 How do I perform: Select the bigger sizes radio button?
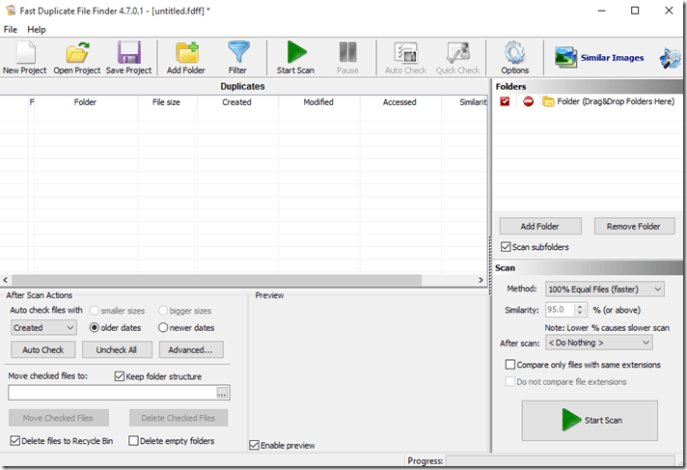(x=163, y=311)
